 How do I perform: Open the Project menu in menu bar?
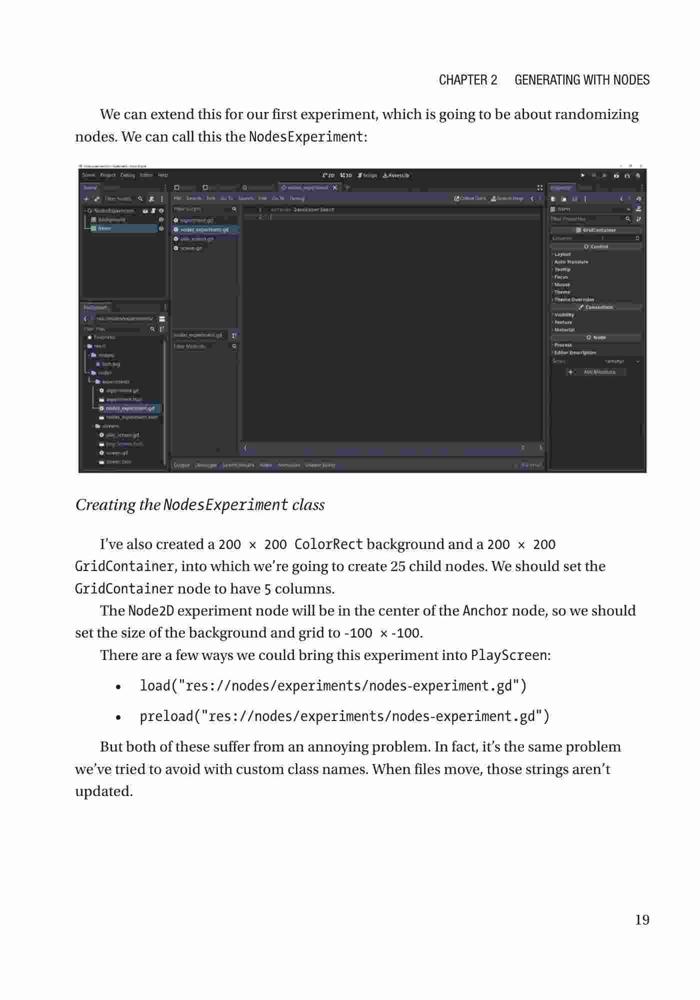pos(108,175)
